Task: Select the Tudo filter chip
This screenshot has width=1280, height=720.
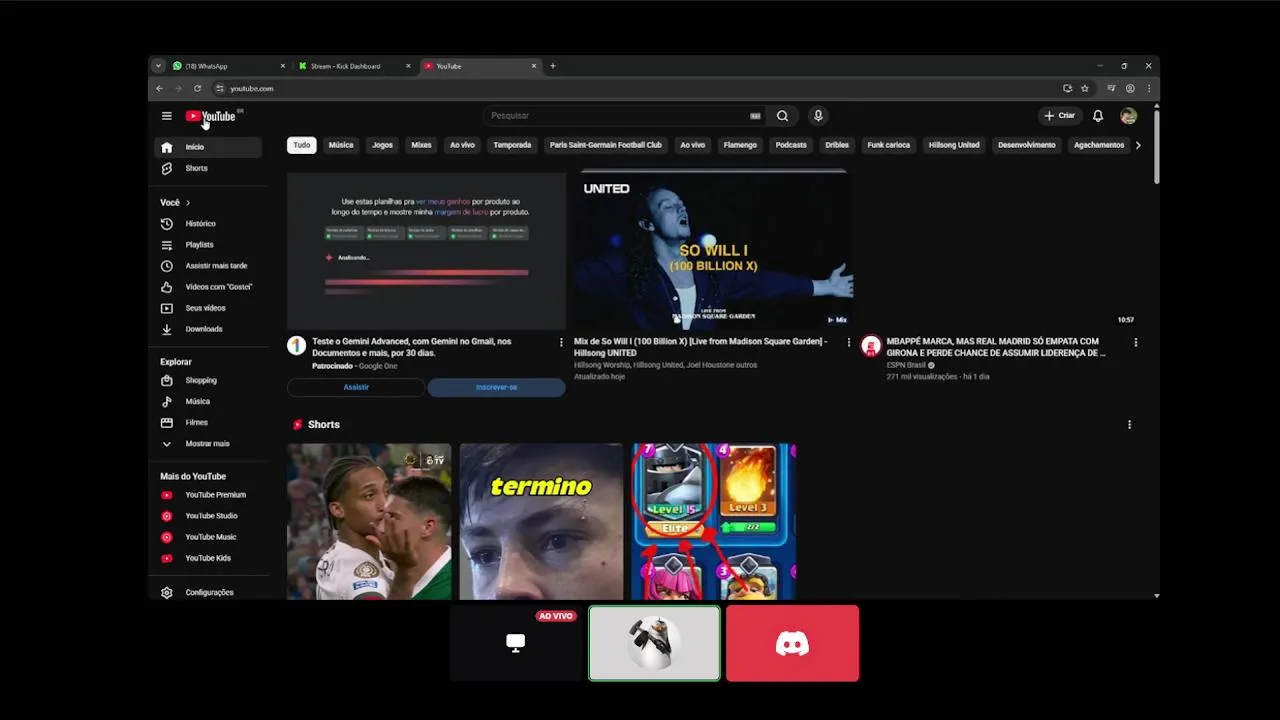Action: 302,145
